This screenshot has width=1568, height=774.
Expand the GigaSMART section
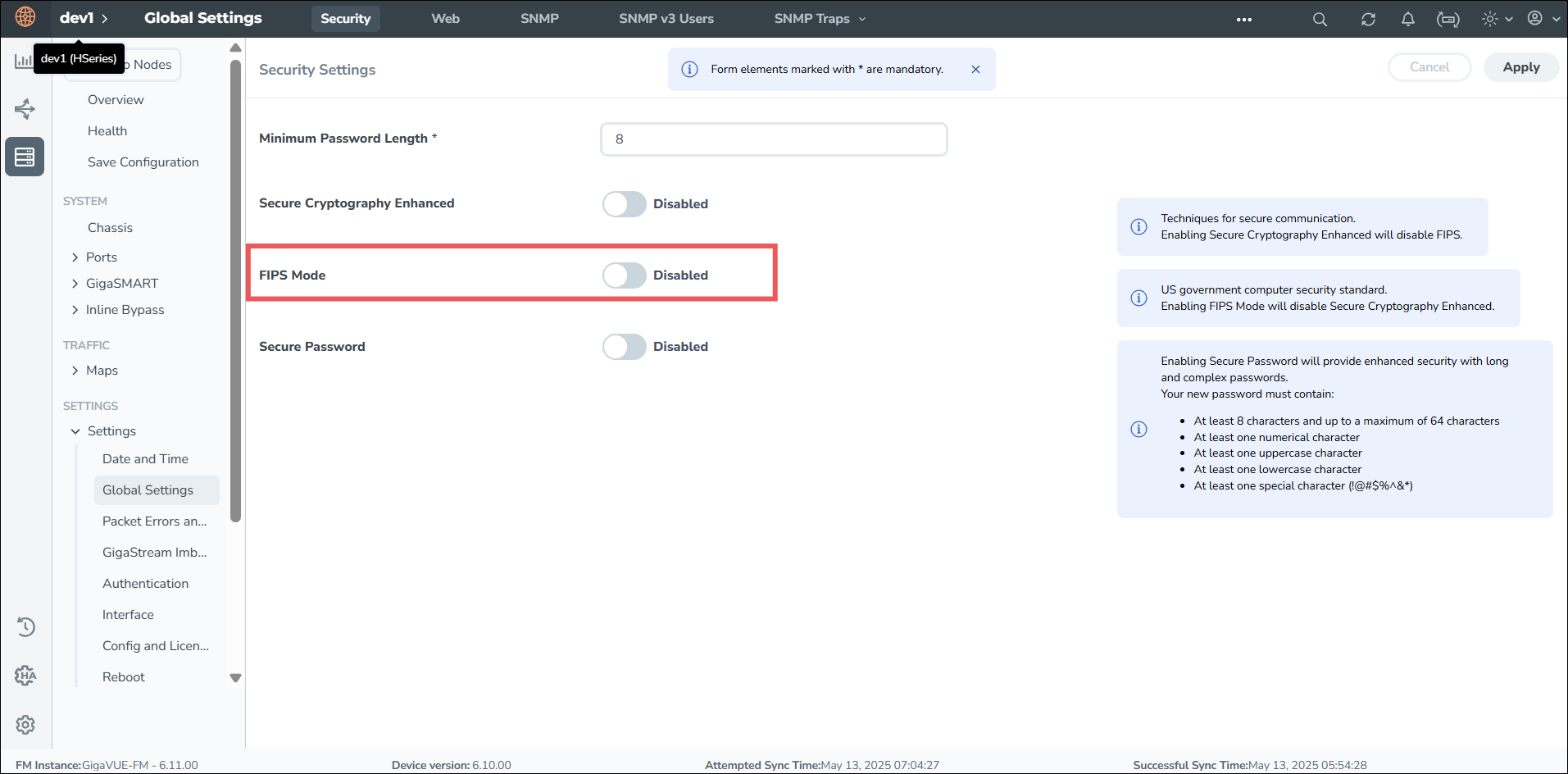[75, 284]
